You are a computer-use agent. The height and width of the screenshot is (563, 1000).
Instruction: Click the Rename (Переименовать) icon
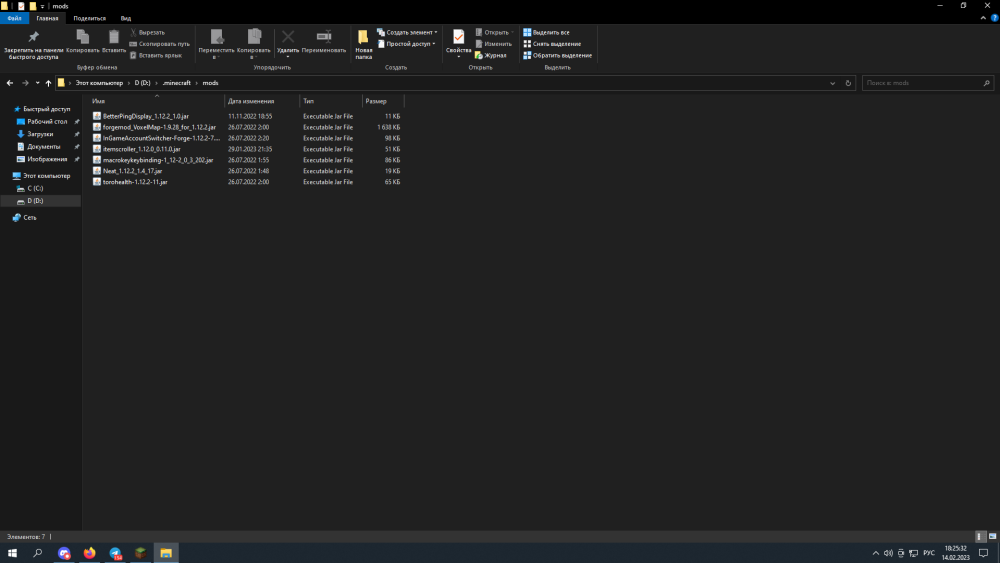click(324, 42)
